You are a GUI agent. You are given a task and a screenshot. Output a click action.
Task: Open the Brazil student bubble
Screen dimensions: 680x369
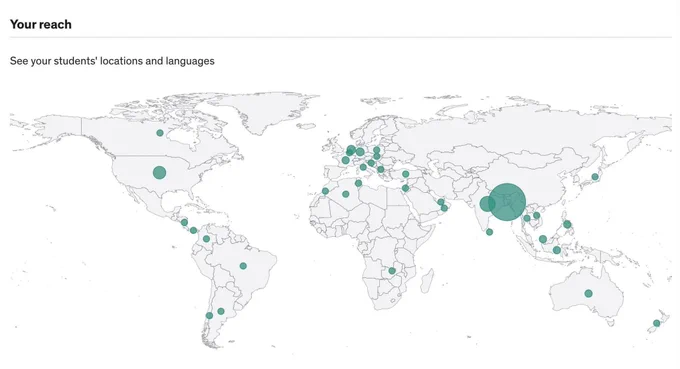[243, 266]
